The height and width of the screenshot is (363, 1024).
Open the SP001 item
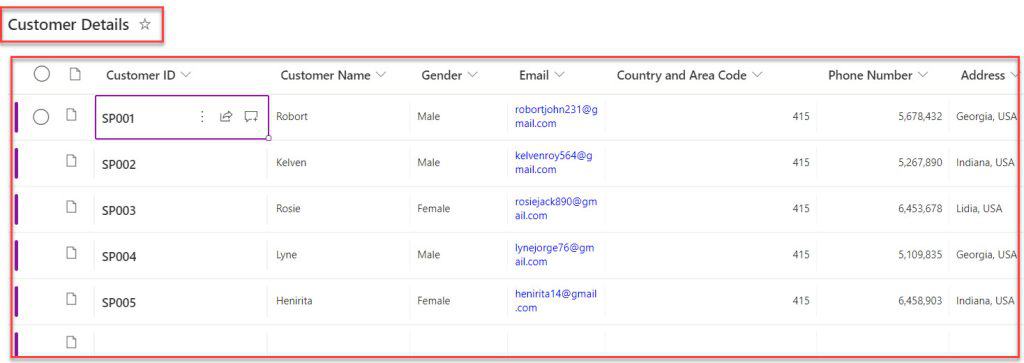118,119
